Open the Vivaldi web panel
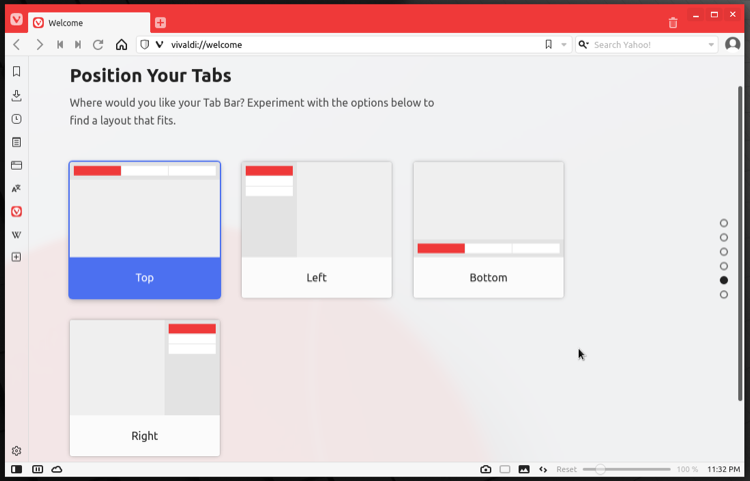The image size is (750, 481). point(16,211)
